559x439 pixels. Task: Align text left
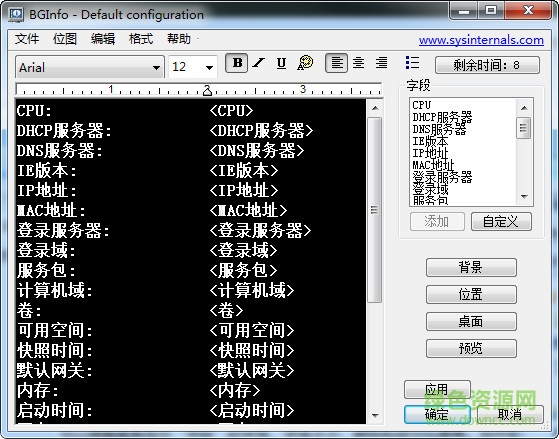pyautogui.click(x=337, y=63)
